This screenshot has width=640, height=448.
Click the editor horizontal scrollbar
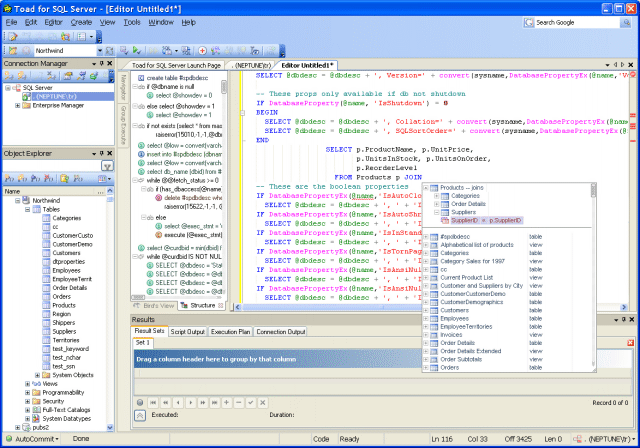(431, 307)
